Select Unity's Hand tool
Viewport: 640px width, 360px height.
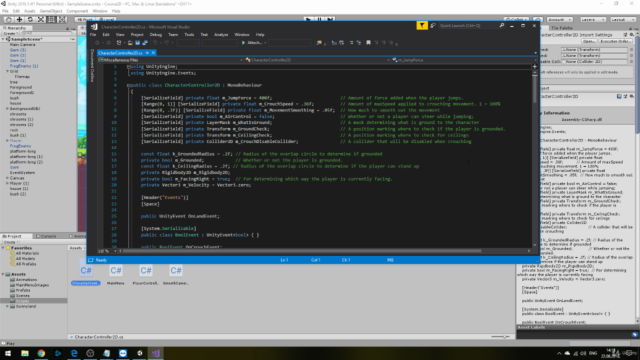point(8,19)
